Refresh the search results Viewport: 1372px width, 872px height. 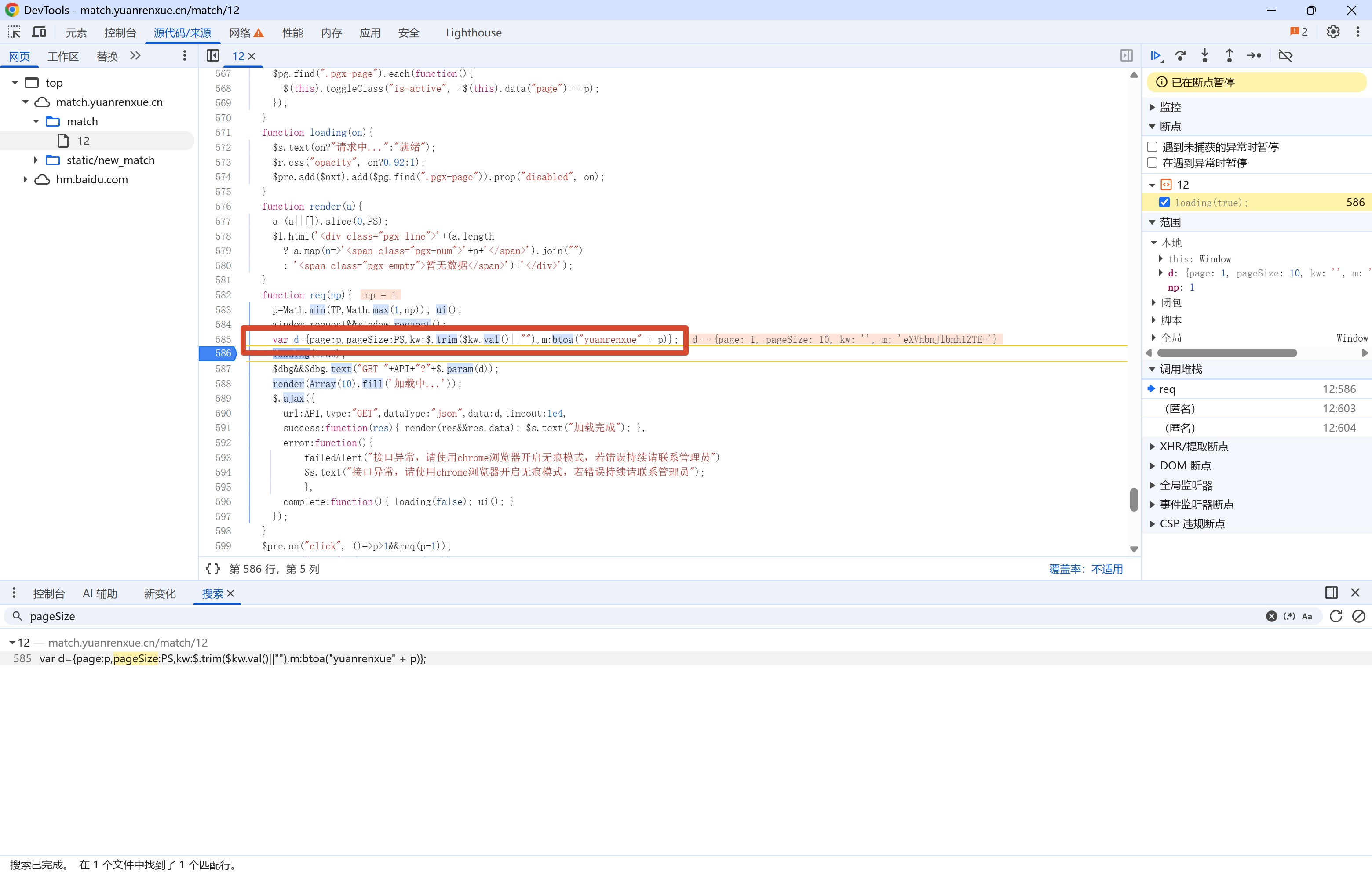pyautogui.click(x=1336, y=616)
